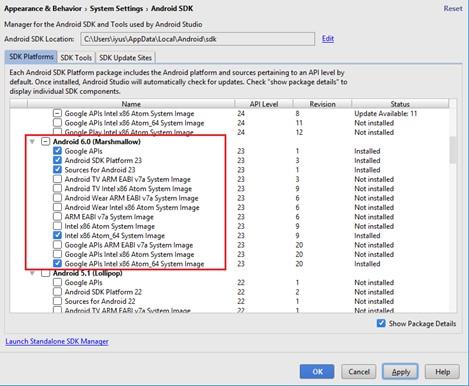This screenshot has height=386, width=469.
Task: Collapse the Android 5.1 (Lollipop) group
Action: 32,273
